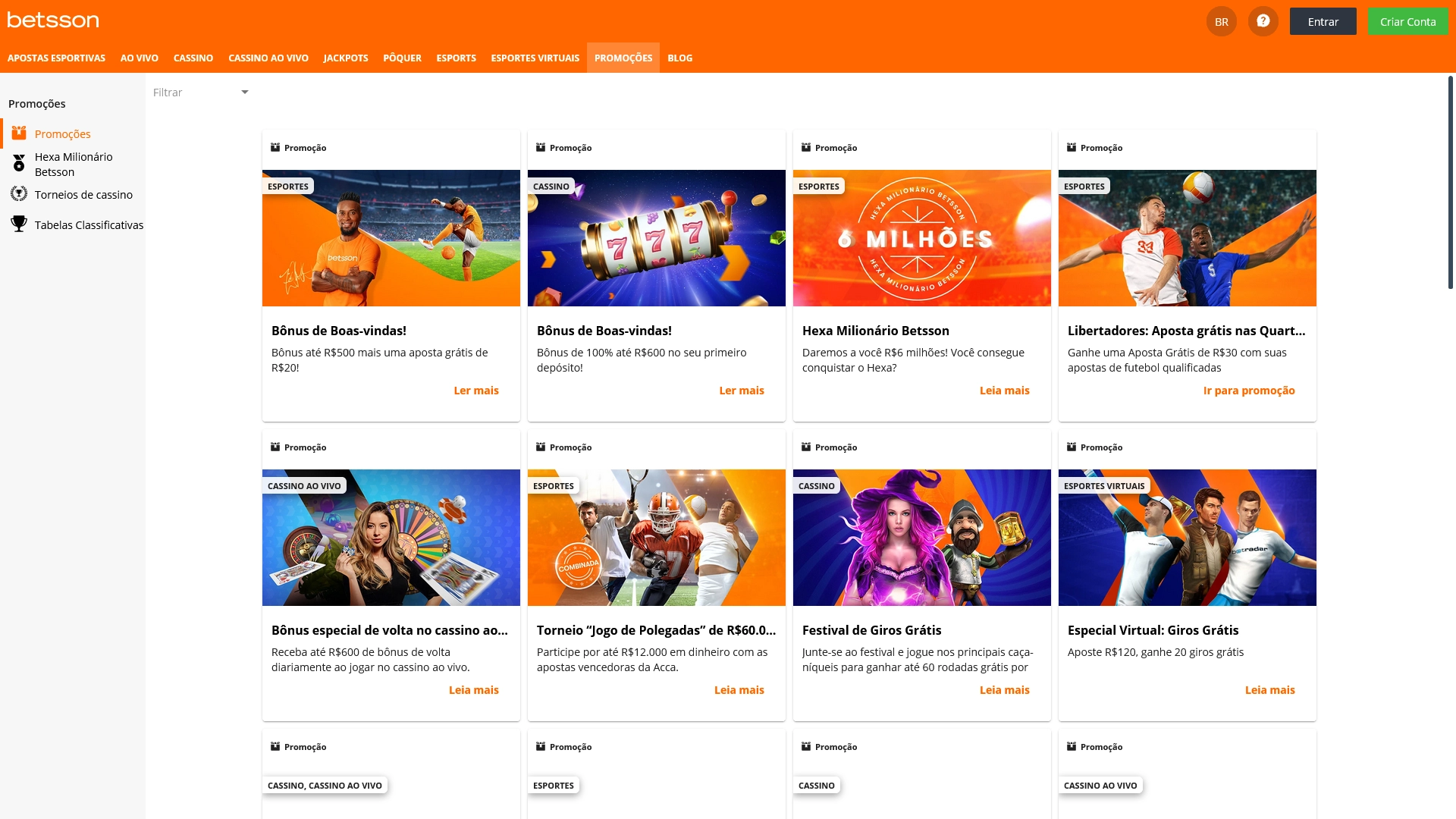This screenshot has width=1456, height=819.
Task: Click Ir para promoção on Libertadores card
Action: point(1249,390)
